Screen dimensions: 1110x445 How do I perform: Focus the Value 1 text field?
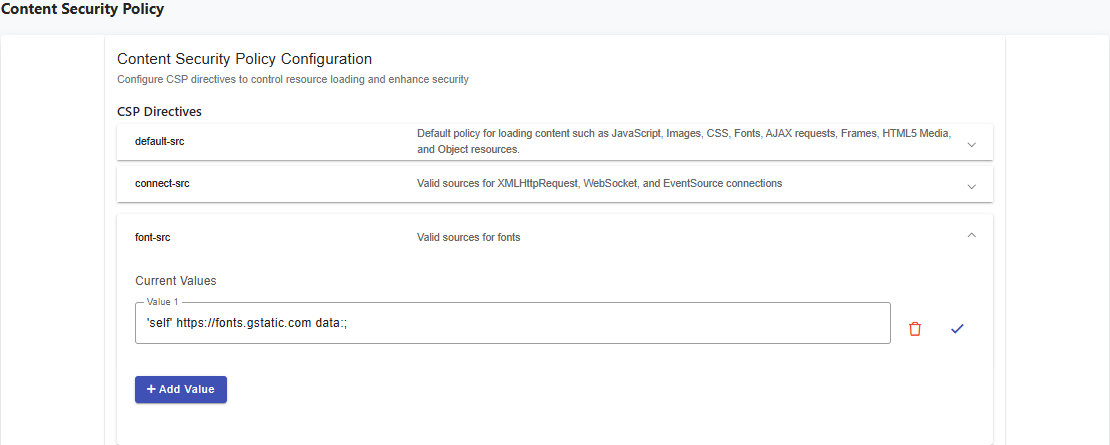[x=512, y=324]
